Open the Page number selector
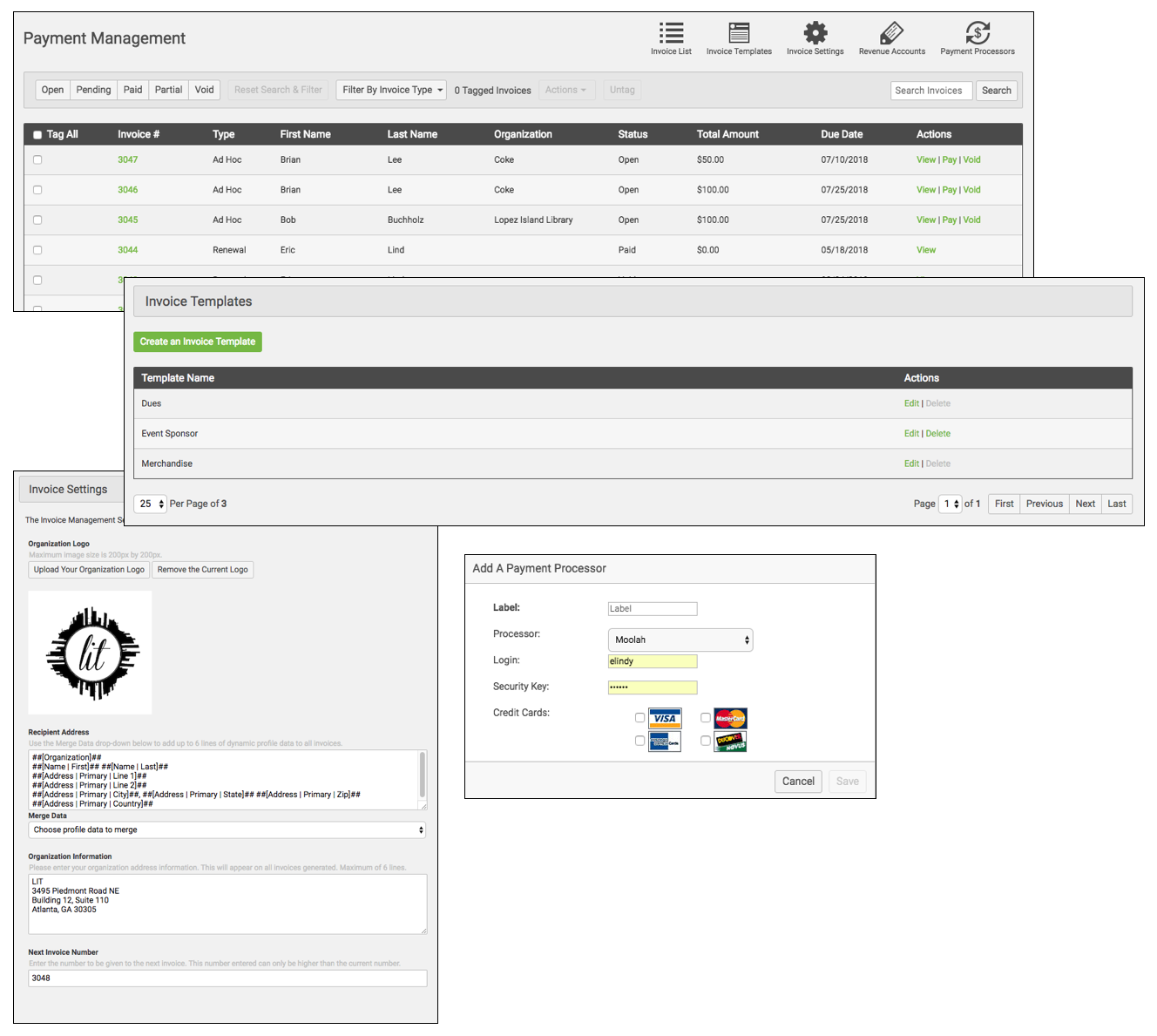This screenshot has height=1036, width=1157. 950,504
